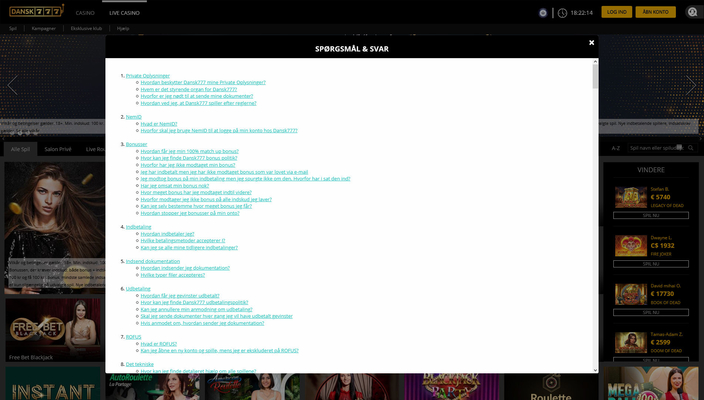Screen dimensions: 704x400
Task: Open 'Hvem er det styrende organ for Dansk777?'
Action: [189, 89]
